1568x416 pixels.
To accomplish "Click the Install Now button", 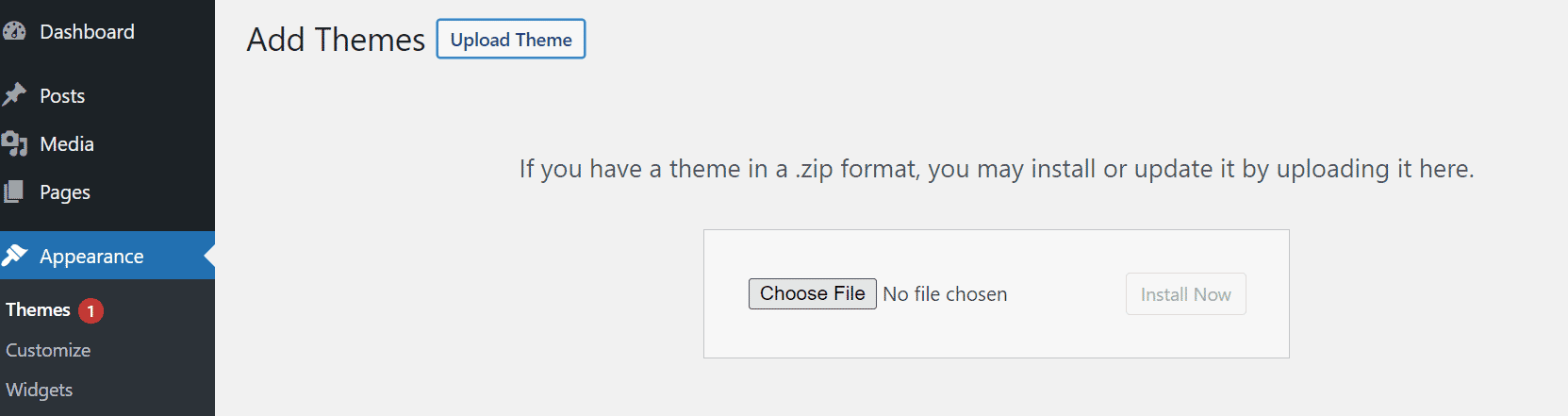I will tap(1186, 294).
